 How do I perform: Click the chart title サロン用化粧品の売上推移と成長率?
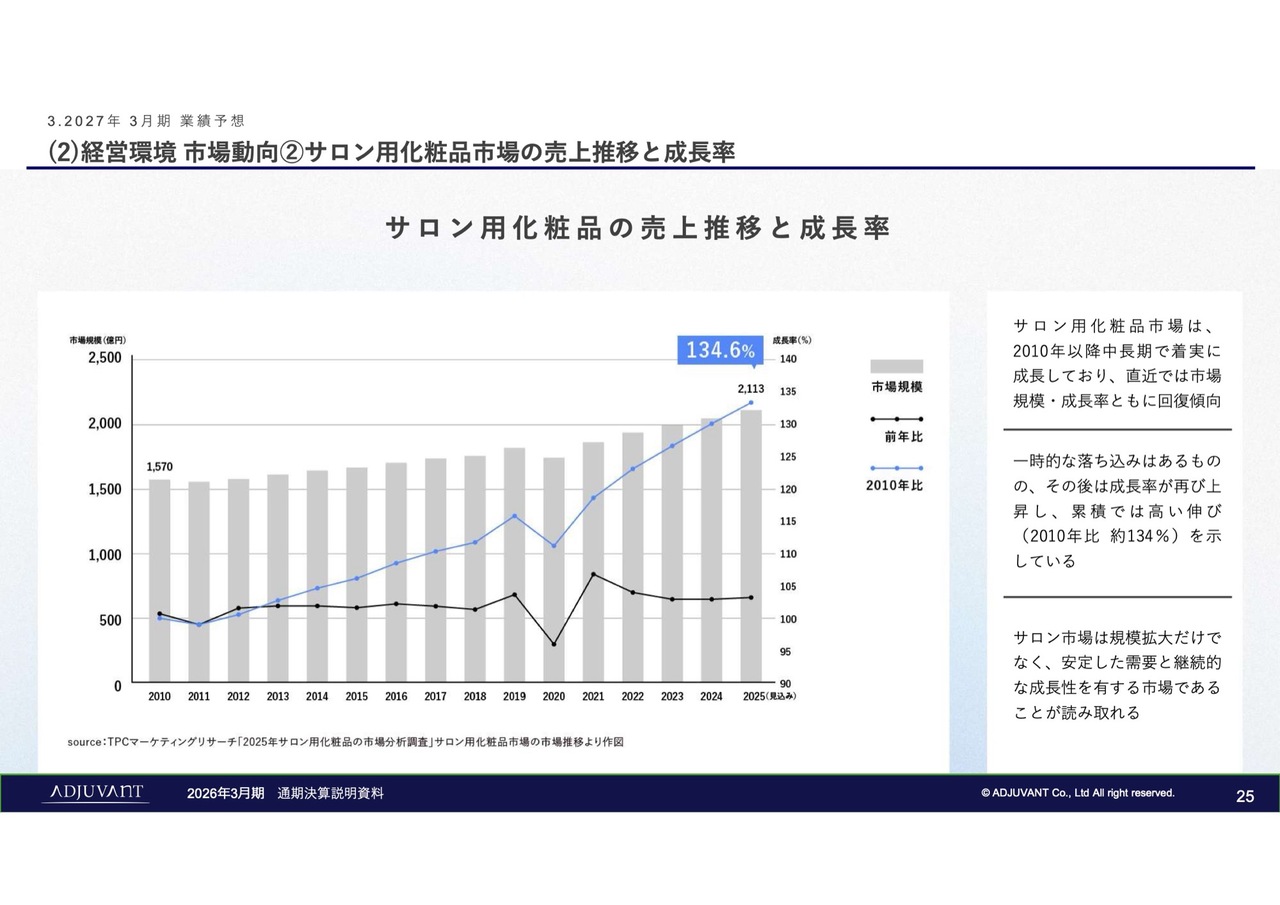[x=638, y=228]
